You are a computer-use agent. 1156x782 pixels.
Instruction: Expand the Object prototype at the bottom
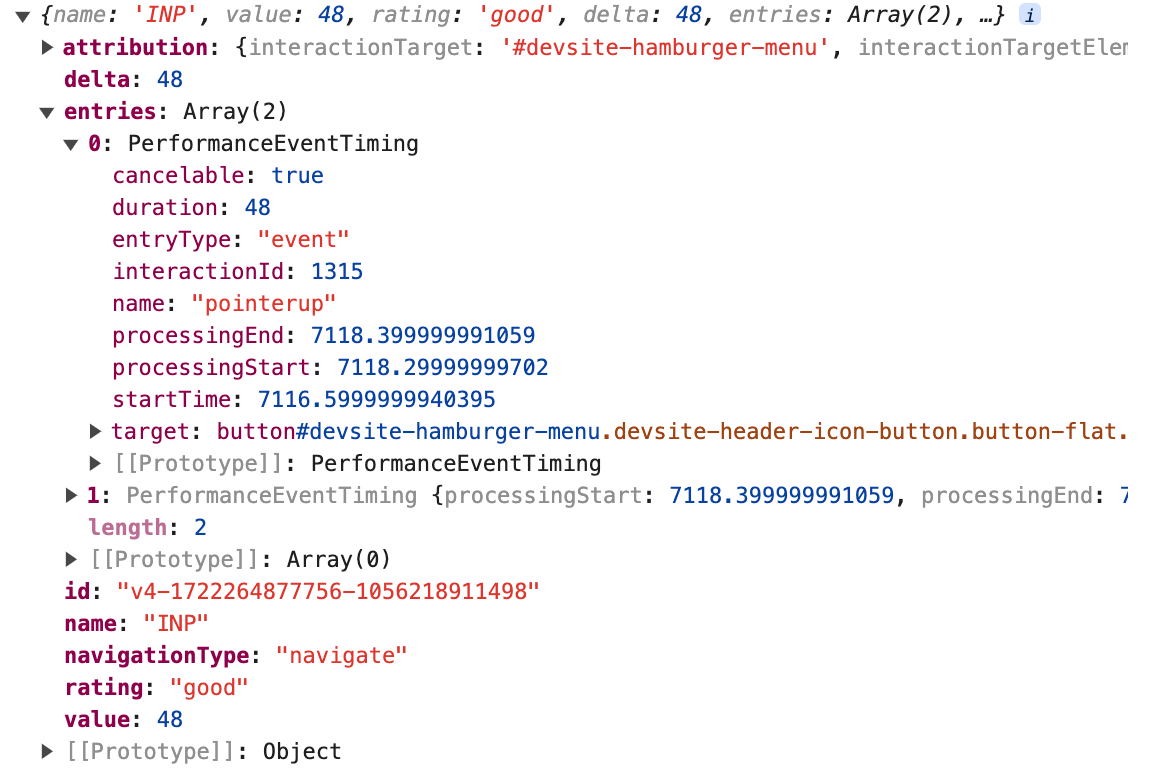coord(47,751)
